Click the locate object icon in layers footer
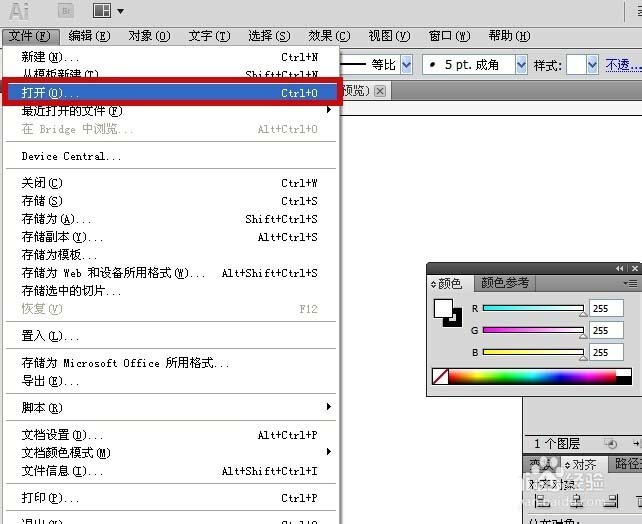This screenshot has height=524, width=642. click(x=610, y=443)
